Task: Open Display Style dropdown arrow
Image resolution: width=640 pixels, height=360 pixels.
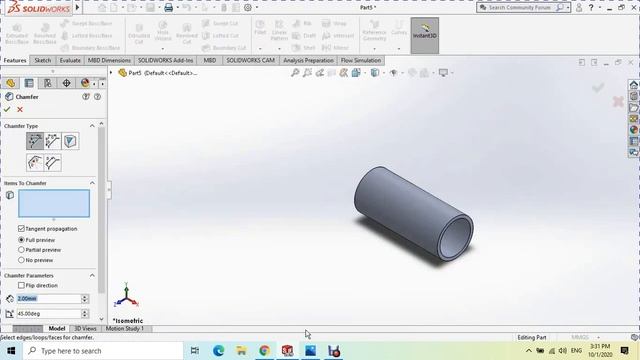Action: click(x=384, y=73)
